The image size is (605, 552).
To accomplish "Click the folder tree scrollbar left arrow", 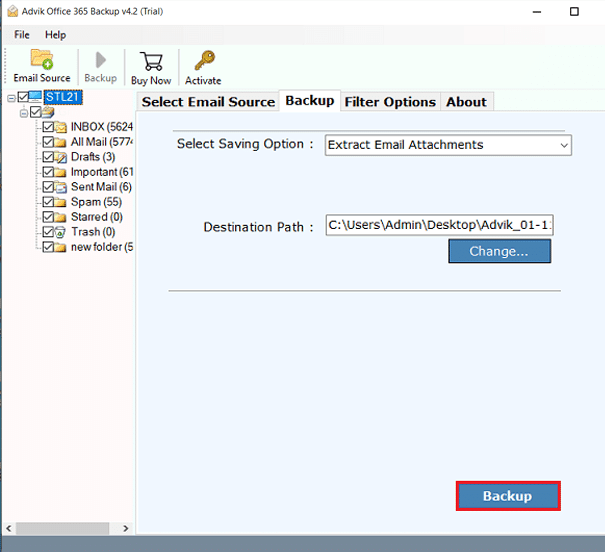I will click(9, 528).
